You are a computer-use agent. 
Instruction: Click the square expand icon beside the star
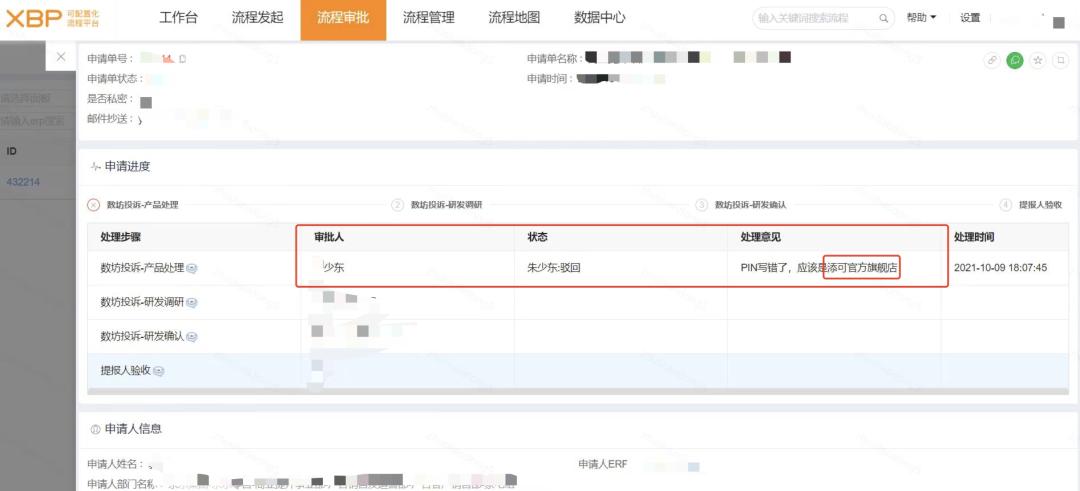click(1060, 60)
